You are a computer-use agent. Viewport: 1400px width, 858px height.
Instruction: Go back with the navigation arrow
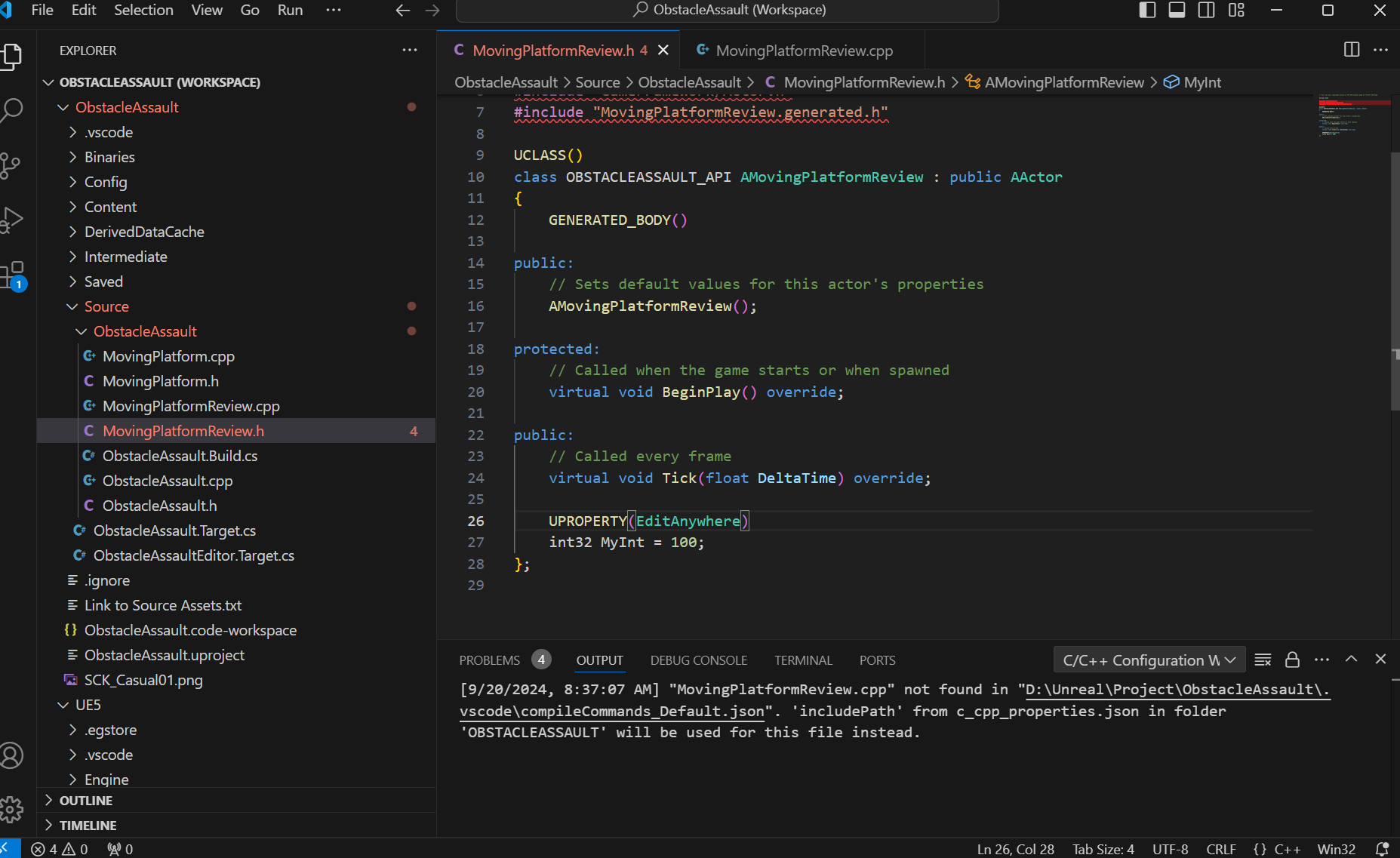[x=403, y=10]
